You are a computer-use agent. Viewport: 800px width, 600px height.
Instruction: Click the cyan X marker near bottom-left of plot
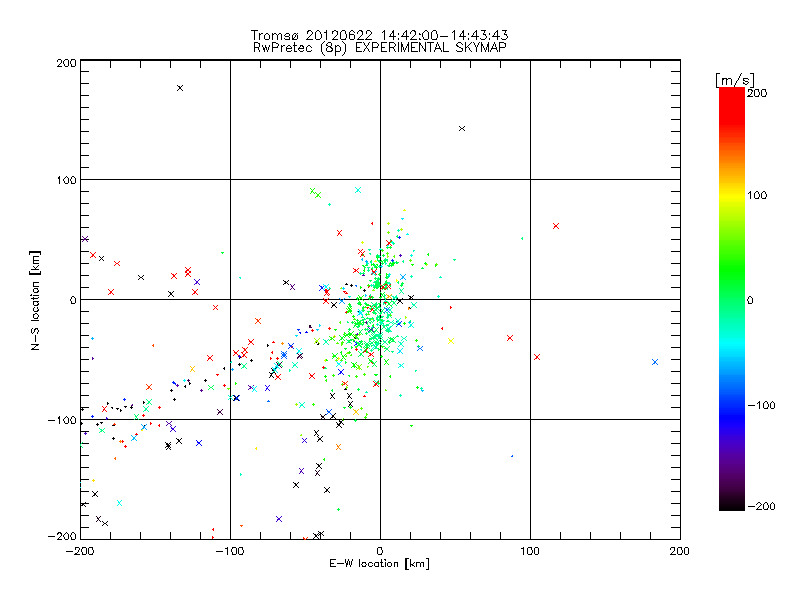[x=119, y=503]
